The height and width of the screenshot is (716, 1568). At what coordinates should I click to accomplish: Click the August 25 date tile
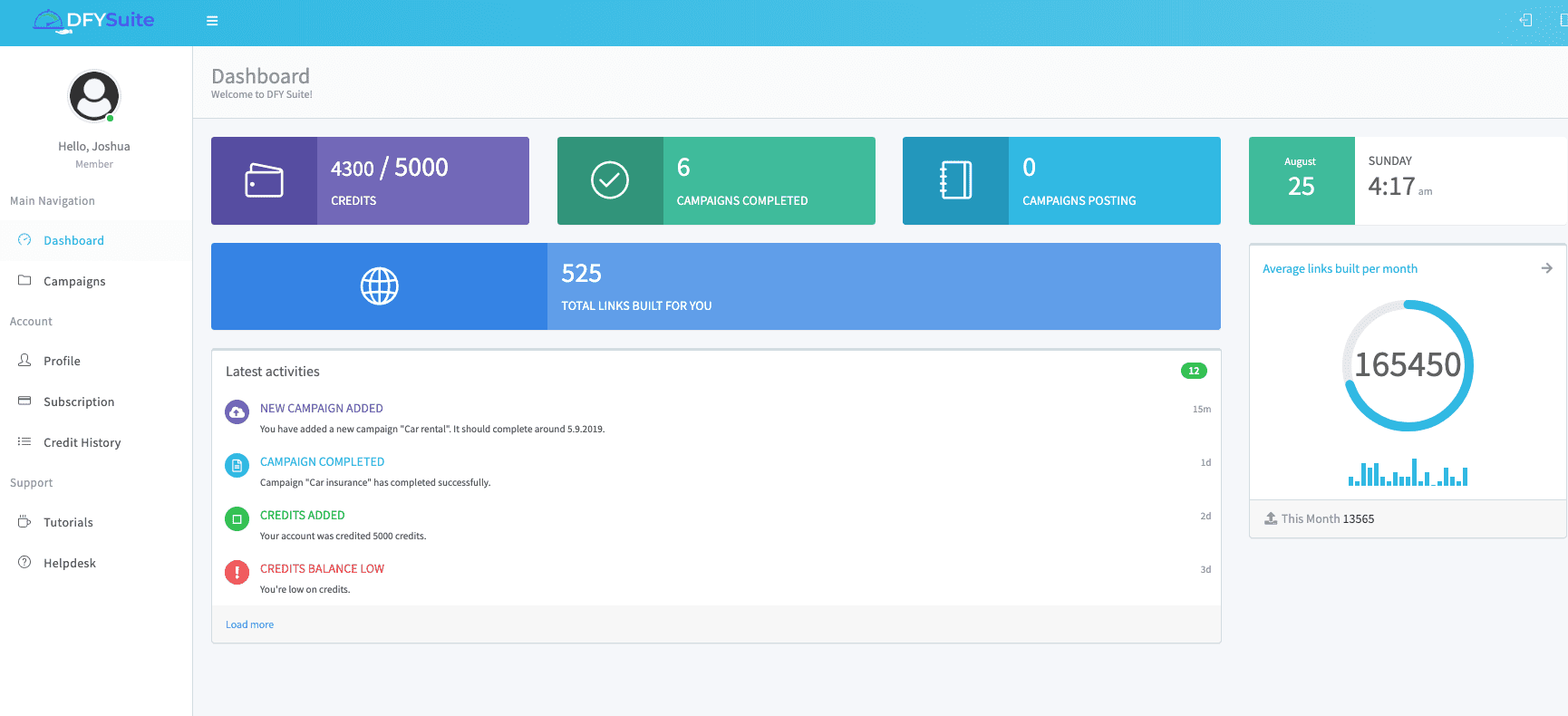[x=1302, y=180]
